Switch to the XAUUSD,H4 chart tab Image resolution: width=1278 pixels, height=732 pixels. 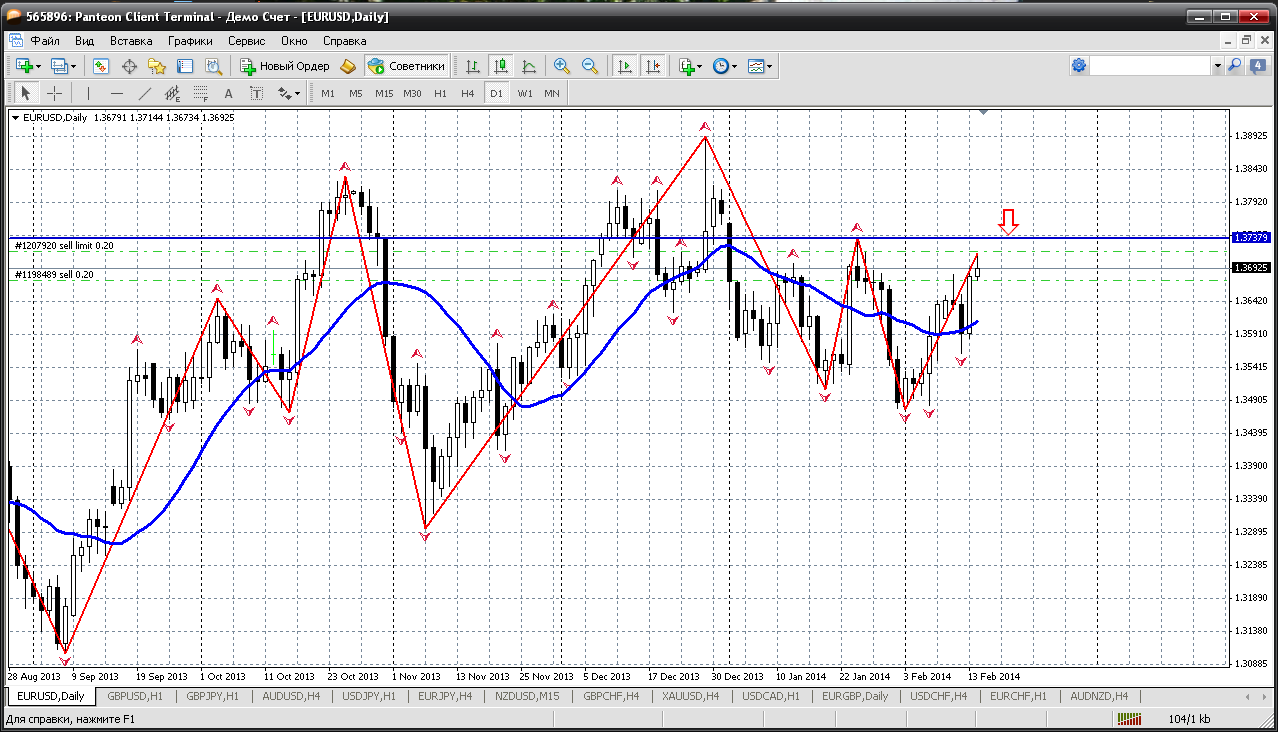click(x=692, y=696)
